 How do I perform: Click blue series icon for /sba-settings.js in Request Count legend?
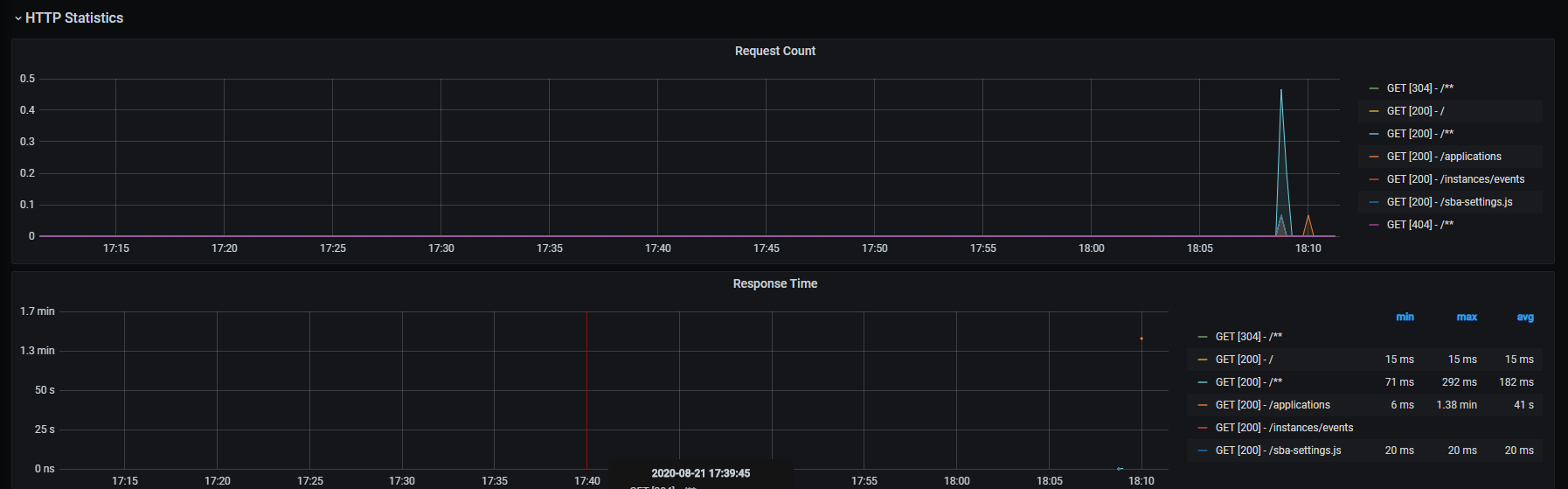(x=1374, y=202)
